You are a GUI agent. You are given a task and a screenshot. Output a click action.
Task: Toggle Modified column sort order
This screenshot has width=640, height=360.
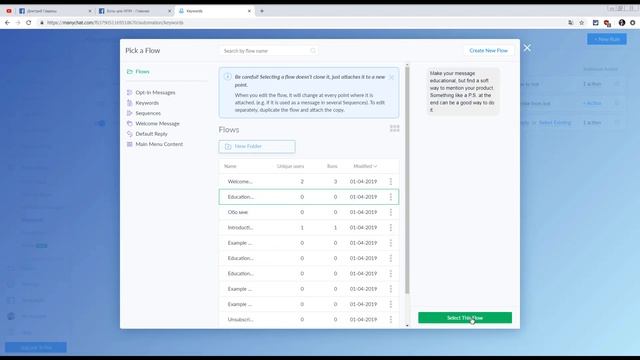365,166
